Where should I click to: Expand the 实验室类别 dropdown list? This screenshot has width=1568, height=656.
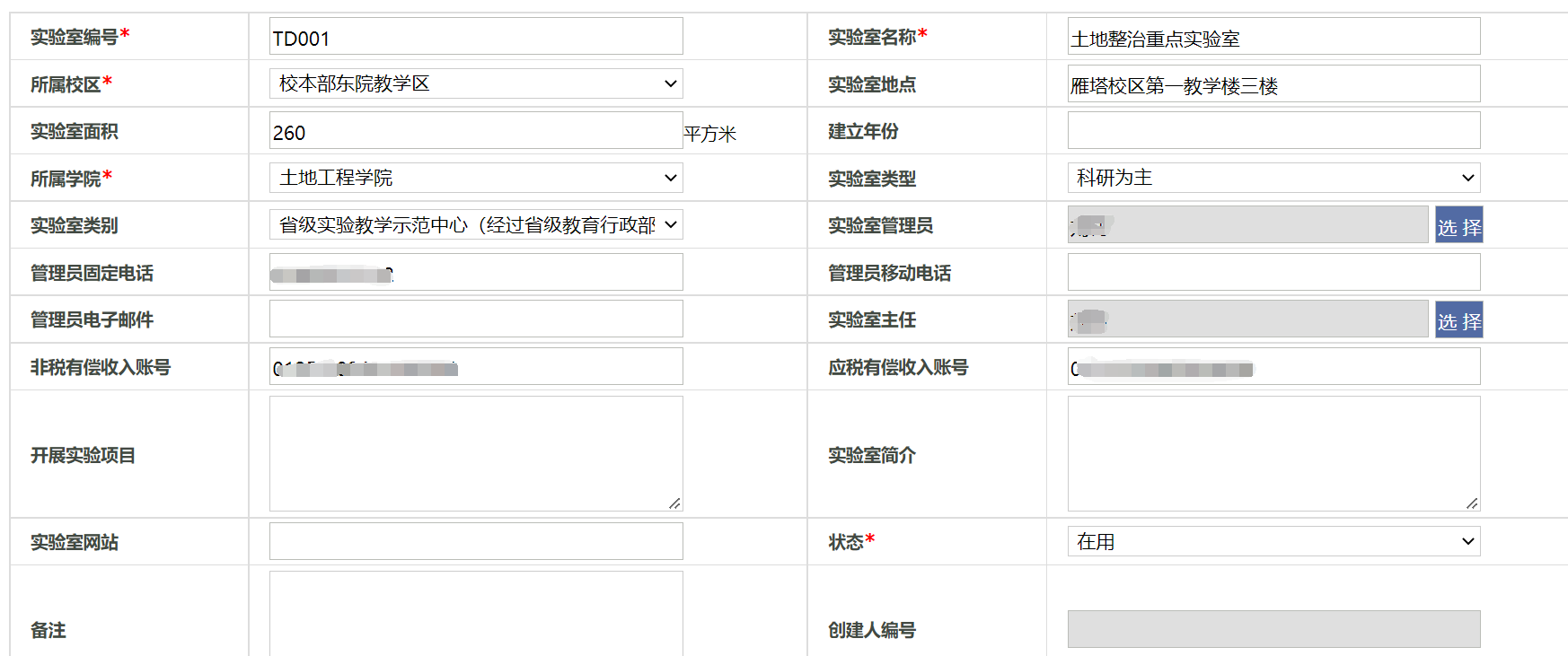[x=476, y=224]
